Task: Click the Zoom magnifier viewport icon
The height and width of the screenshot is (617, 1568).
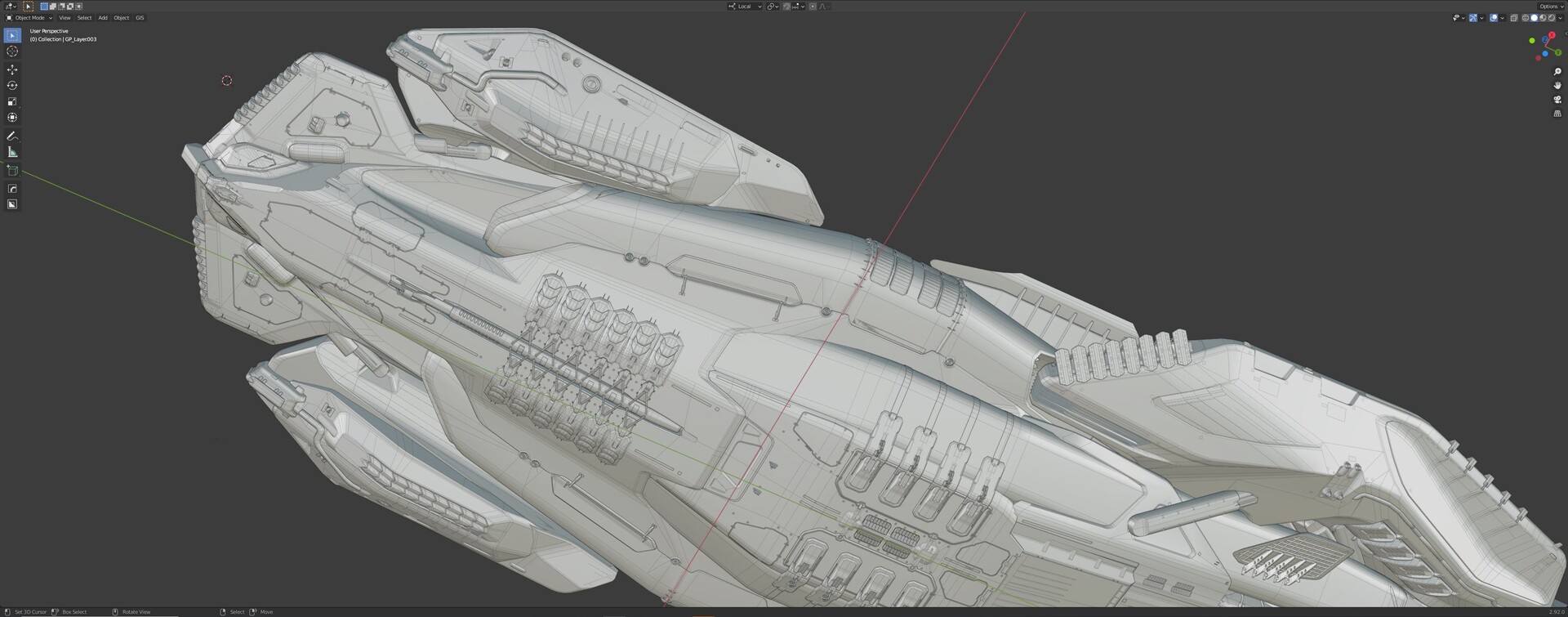Action: click(x=1557, y=72)
